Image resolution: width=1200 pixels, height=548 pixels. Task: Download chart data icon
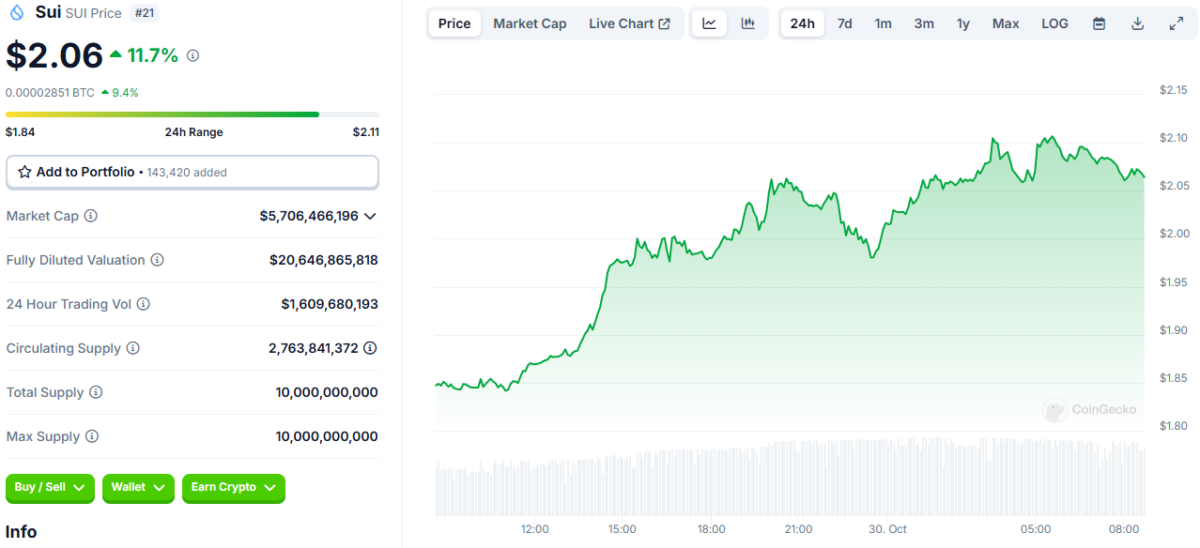tap(1137, 24)
